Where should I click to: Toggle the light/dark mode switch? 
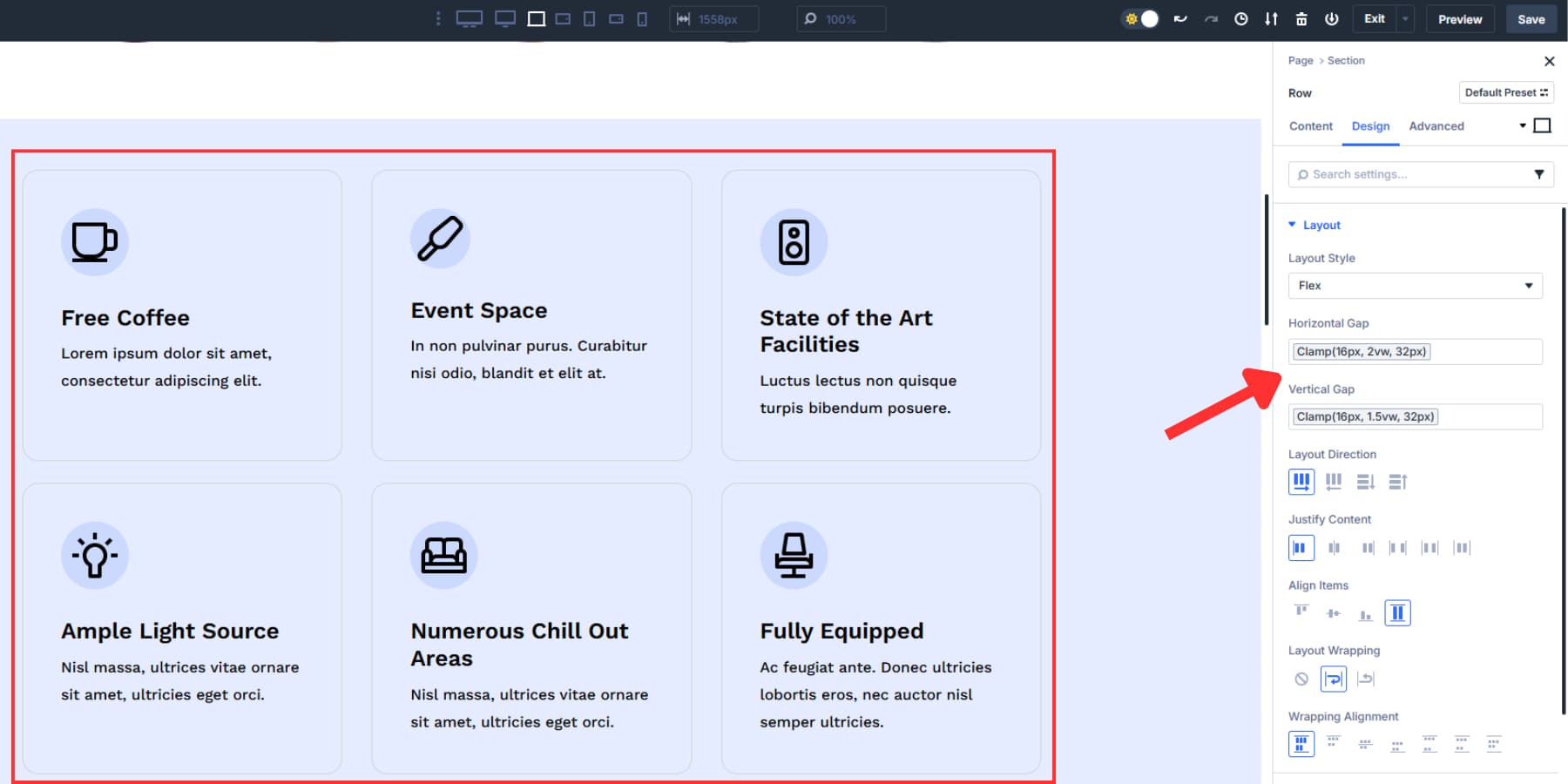pos(1141,19)
